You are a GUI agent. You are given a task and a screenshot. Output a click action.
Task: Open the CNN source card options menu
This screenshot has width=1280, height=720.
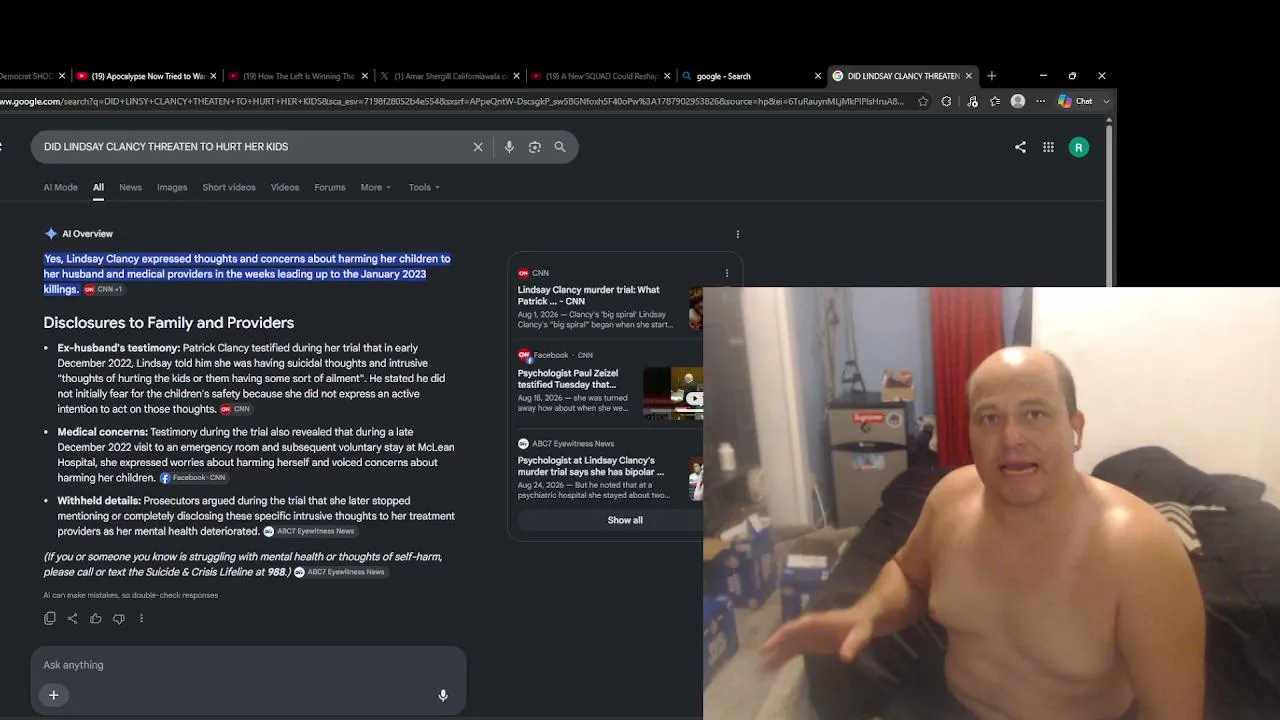pyautogui.click(x=727, y=273)
